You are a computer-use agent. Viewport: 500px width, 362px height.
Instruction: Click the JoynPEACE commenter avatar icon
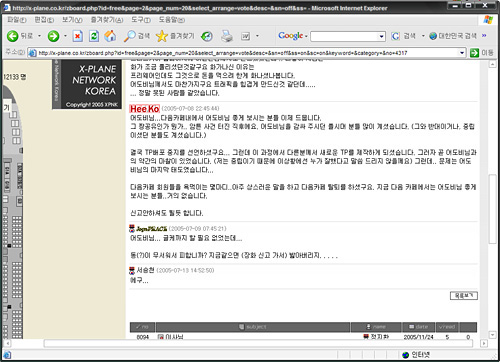pos(132,229)
